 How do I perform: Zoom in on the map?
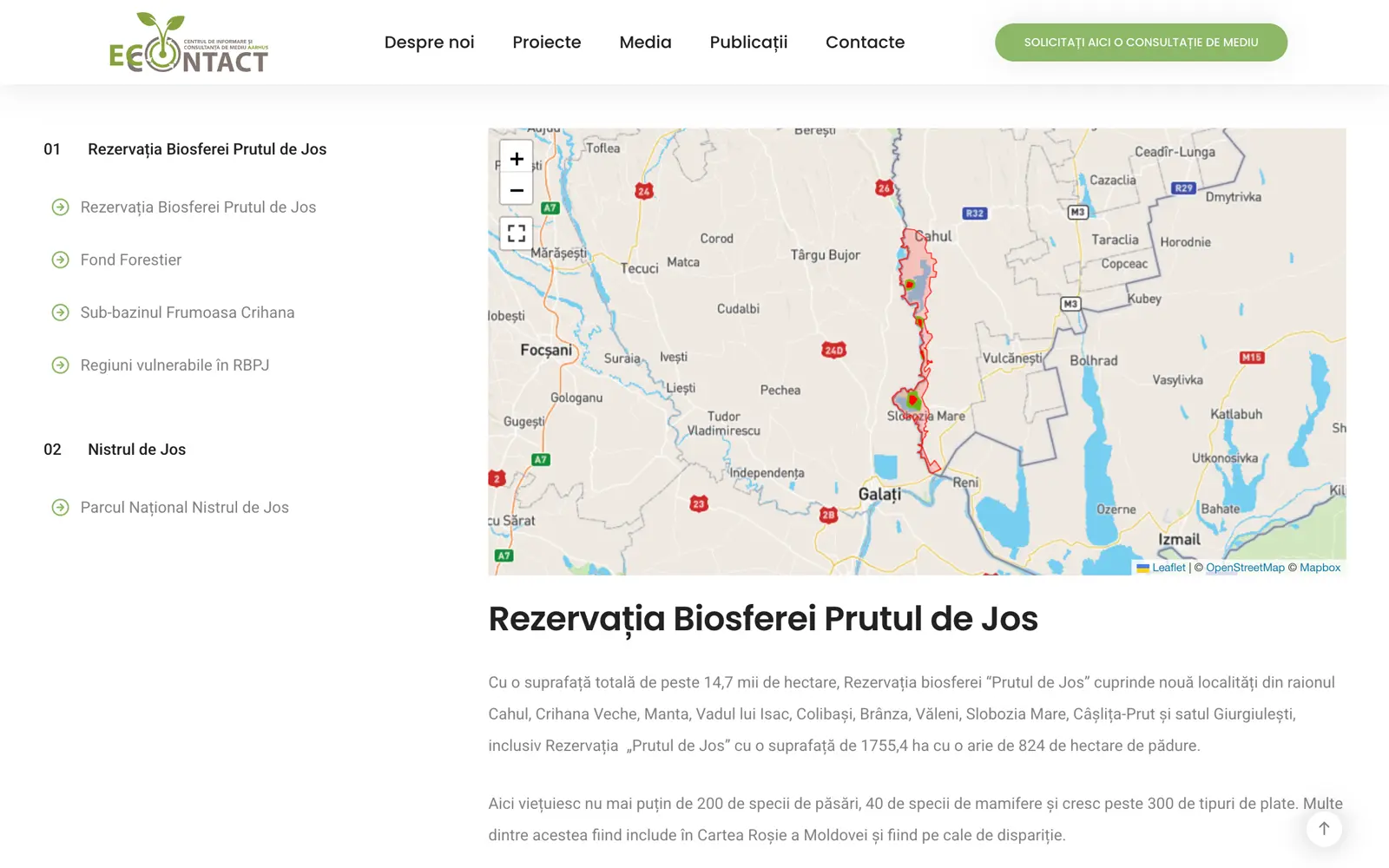(x=517, y=159)
